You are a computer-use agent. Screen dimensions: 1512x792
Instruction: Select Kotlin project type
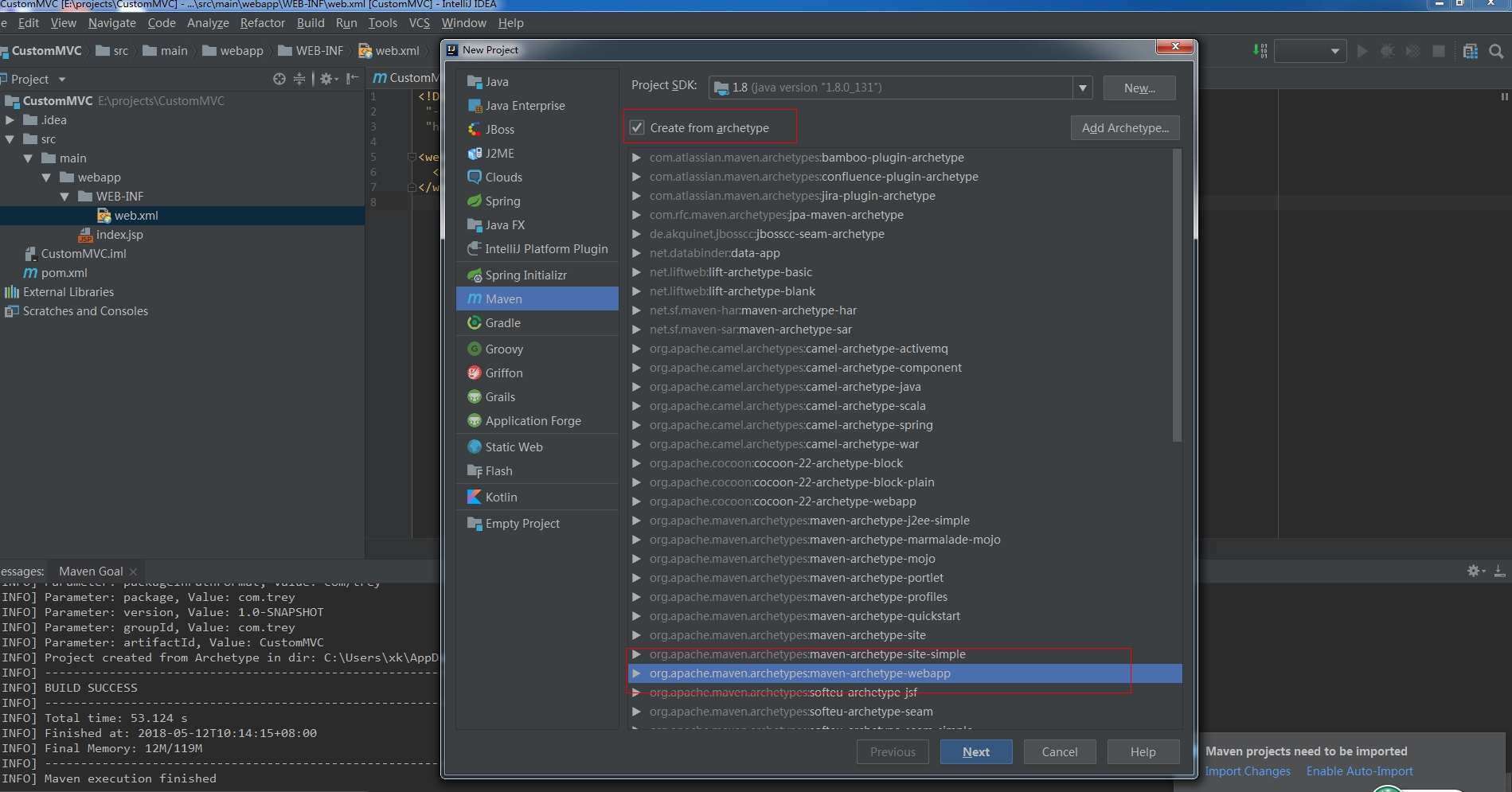537,497
